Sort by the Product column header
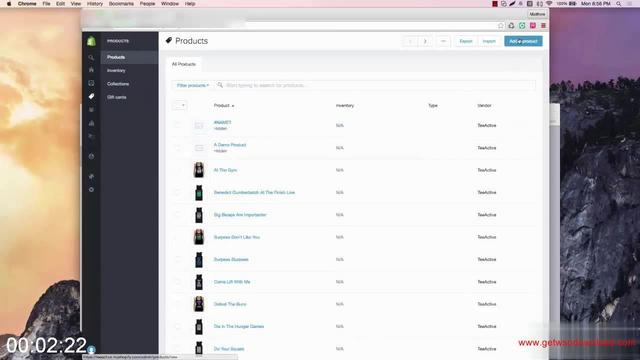The width and height of the screenshot is (640, 360). (224, 105)
